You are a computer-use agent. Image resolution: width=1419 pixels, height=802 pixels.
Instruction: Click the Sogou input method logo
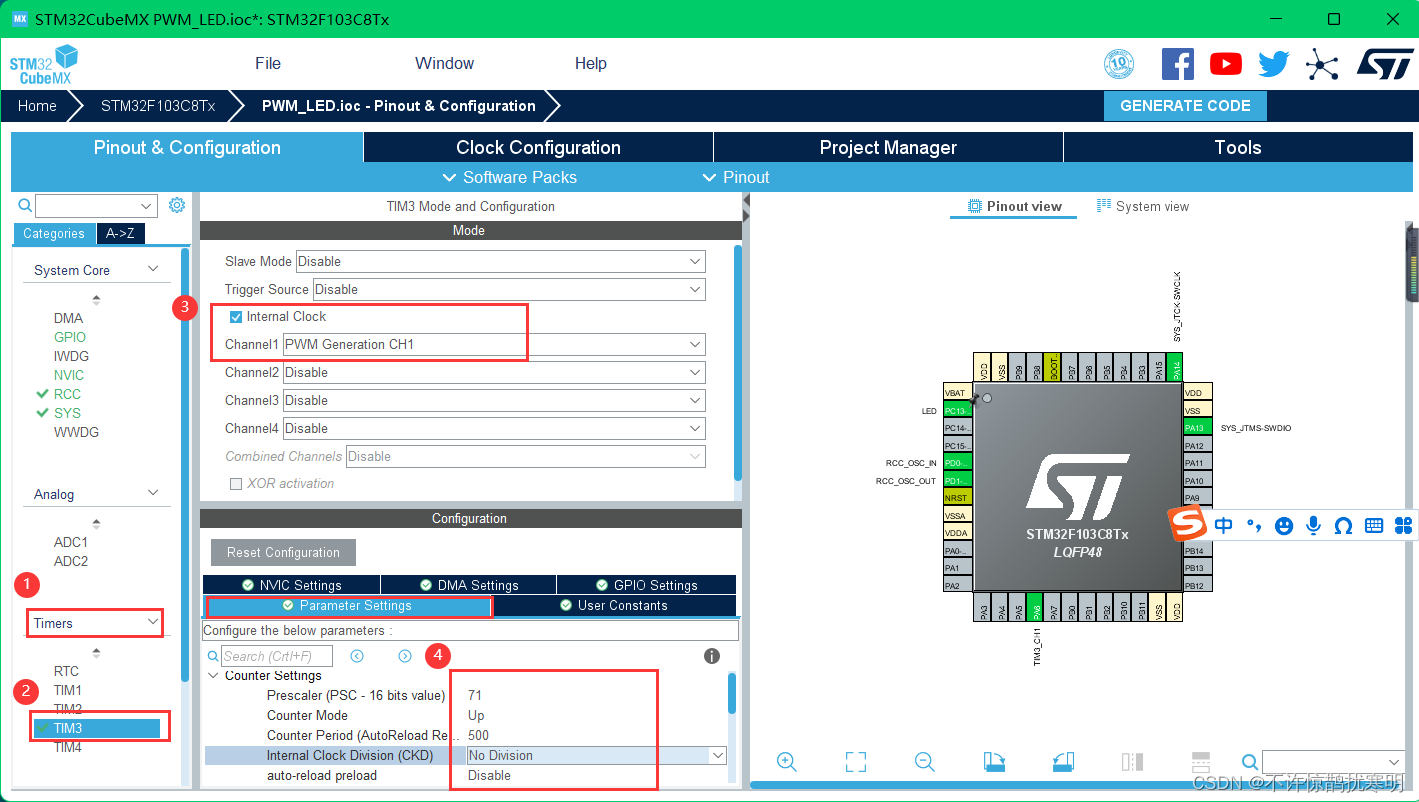(1187, 525)
